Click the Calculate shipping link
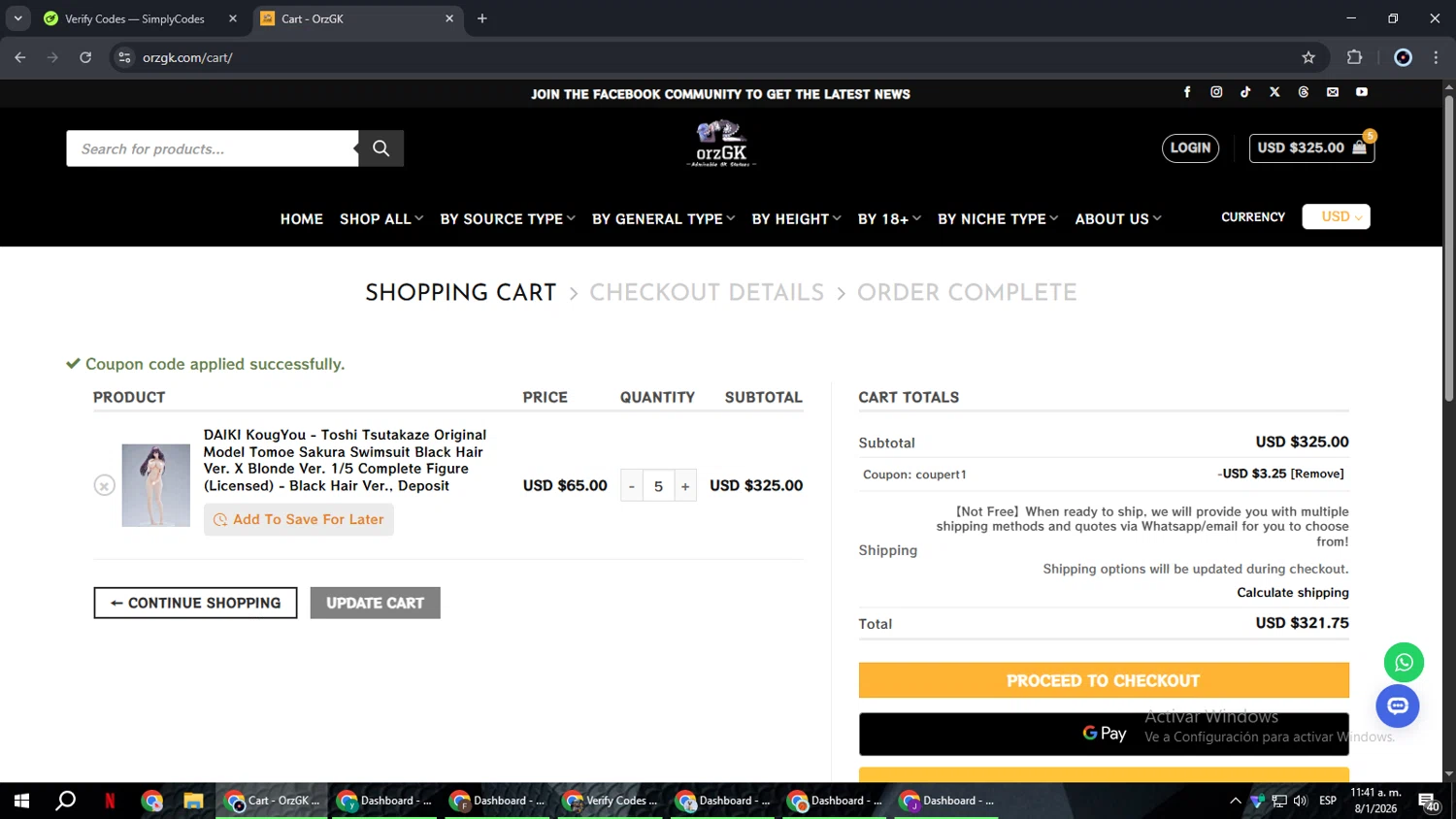This screenshot has width=1456, height=819. coord(1293,592)
